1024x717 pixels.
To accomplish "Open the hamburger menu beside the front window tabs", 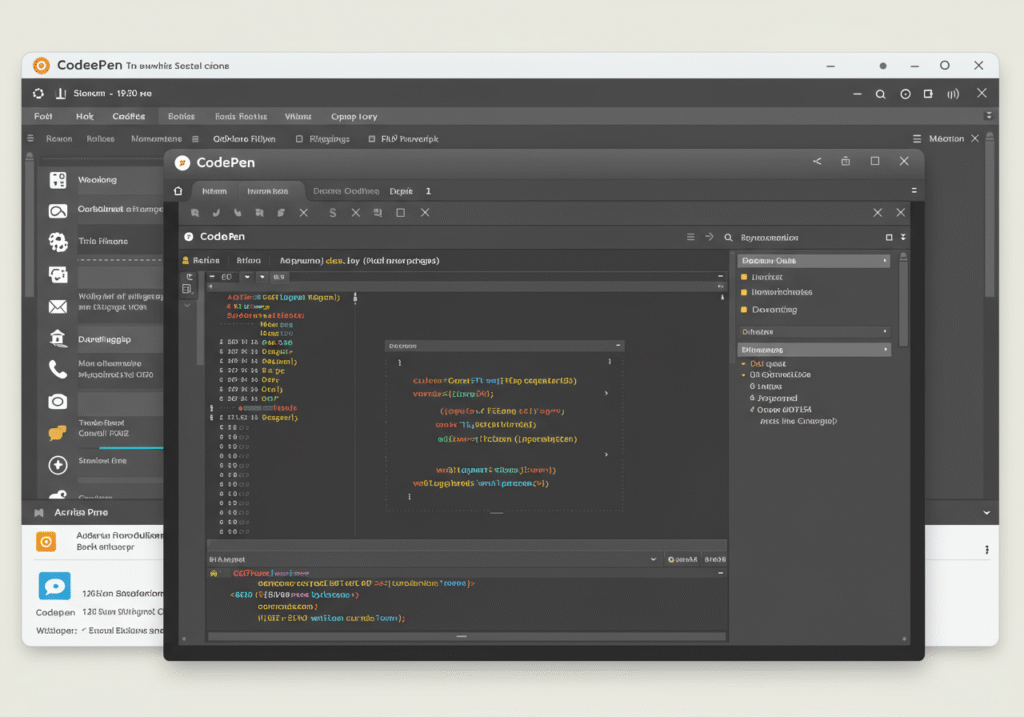I will [914, 191].
